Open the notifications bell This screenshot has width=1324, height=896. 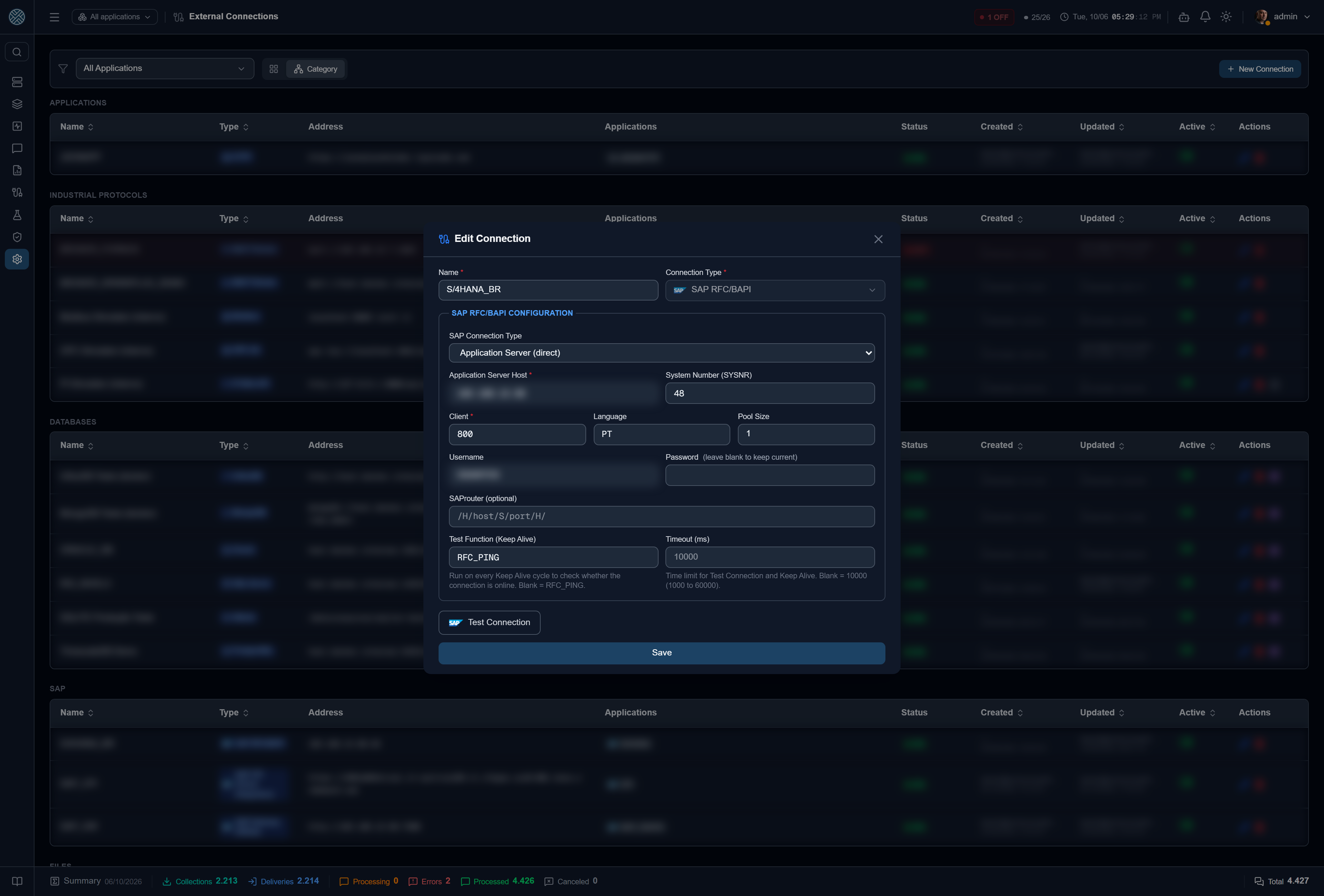(x=1205, y=17)
